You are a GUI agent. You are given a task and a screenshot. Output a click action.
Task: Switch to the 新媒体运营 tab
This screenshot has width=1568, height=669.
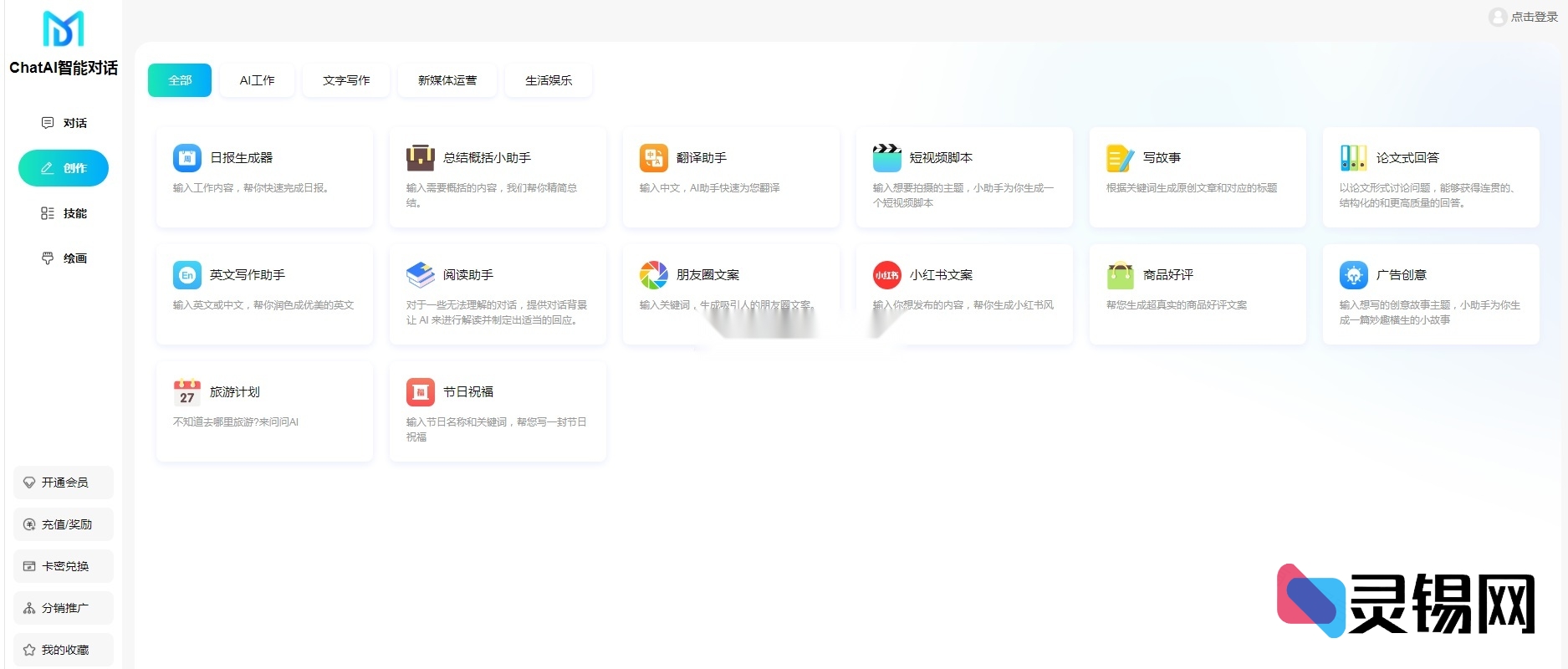447,80
